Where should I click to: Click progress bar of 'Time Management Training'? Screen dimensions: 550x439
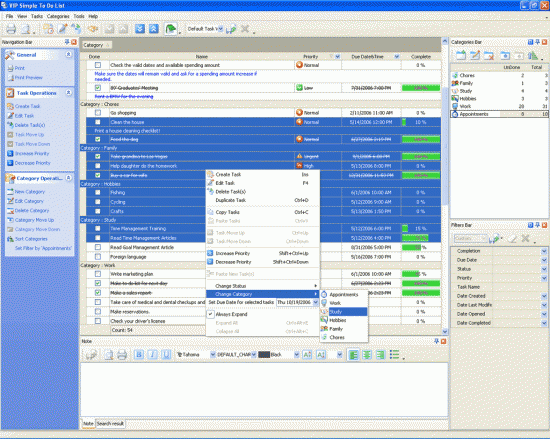pyautogui.click(x=421, y=229)
